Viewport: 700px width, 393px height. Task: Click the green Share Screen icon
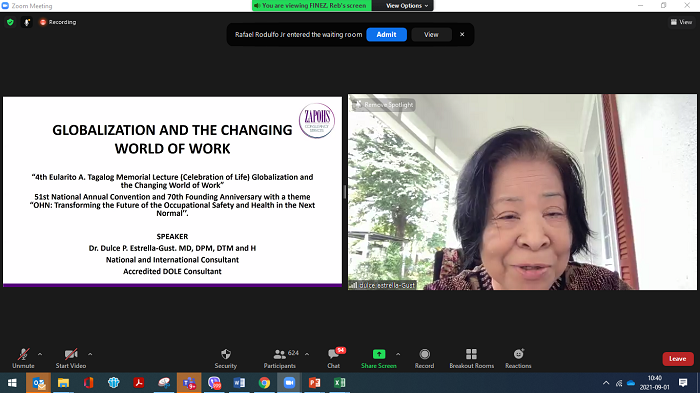[379, 354]
